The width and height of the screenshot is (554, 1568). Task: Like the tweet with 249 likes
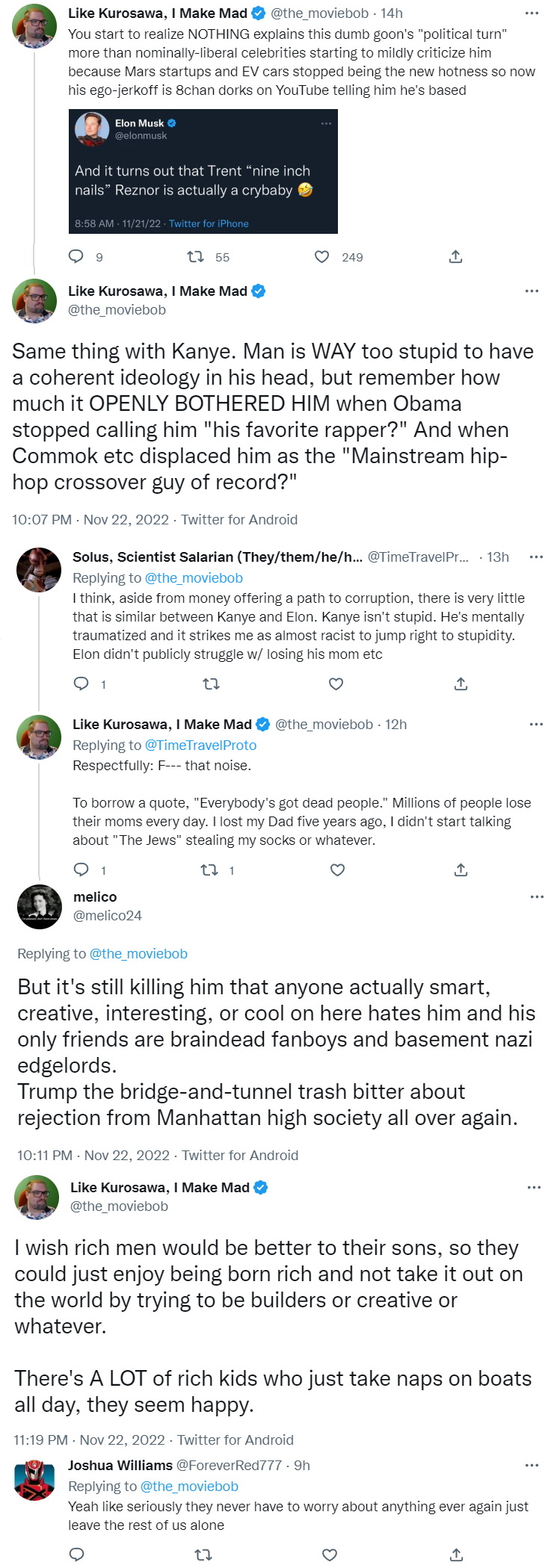(x=322, y=257)
